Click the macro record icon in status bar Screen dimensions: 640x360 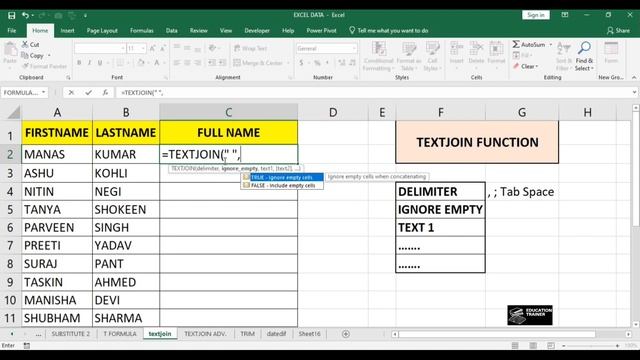click(27, 346)
